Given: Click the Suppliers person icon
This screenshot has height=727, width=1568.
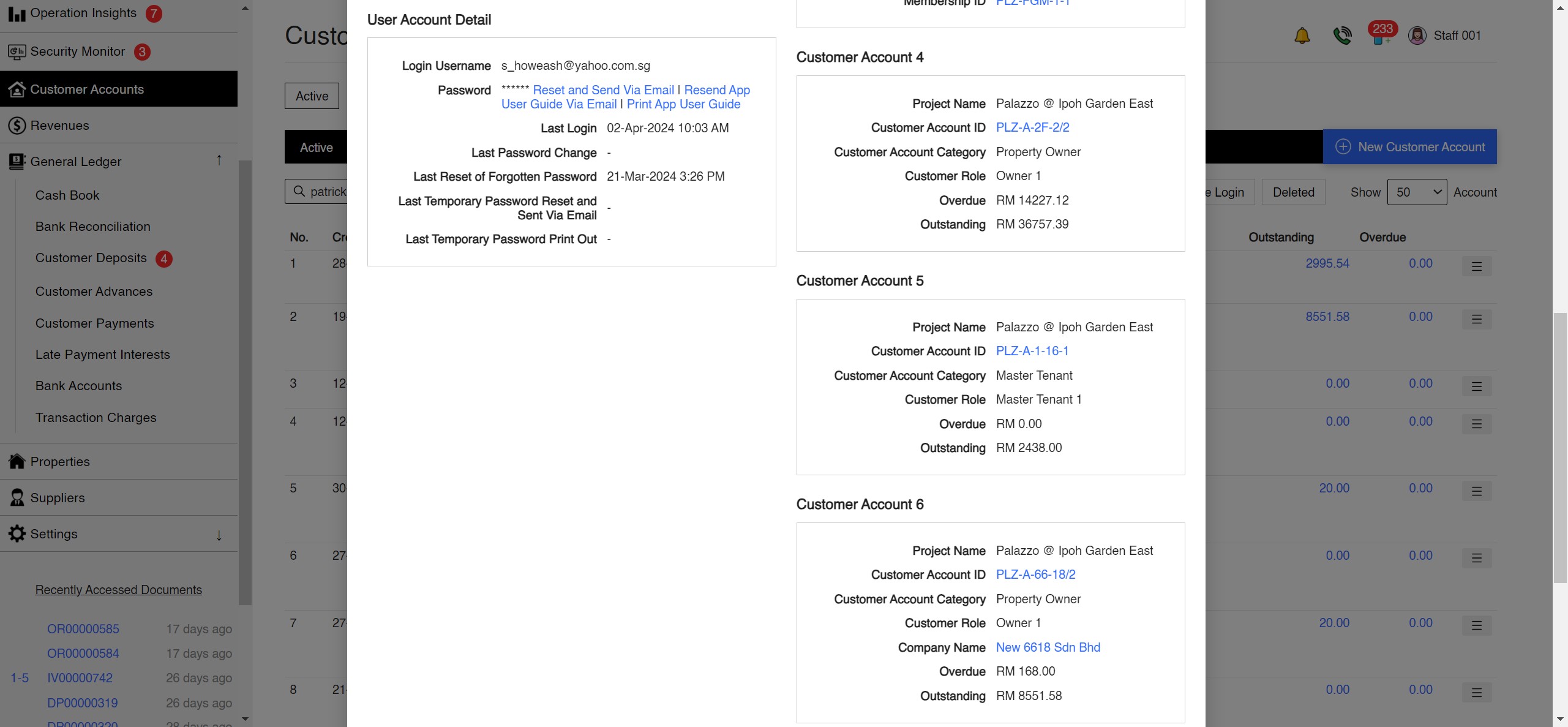Looking at the screenshot, I should point(17,497).
